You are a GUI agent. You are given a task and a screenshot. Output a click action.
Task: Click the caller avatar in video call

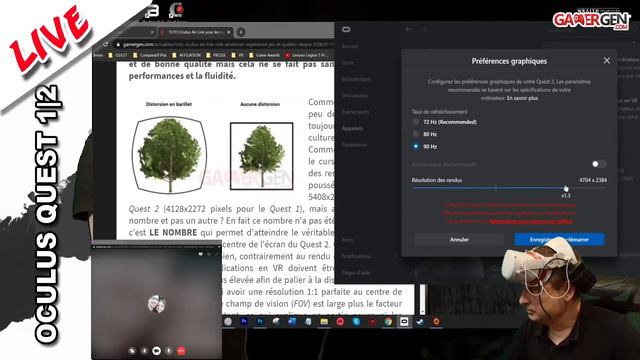point(156,304)
